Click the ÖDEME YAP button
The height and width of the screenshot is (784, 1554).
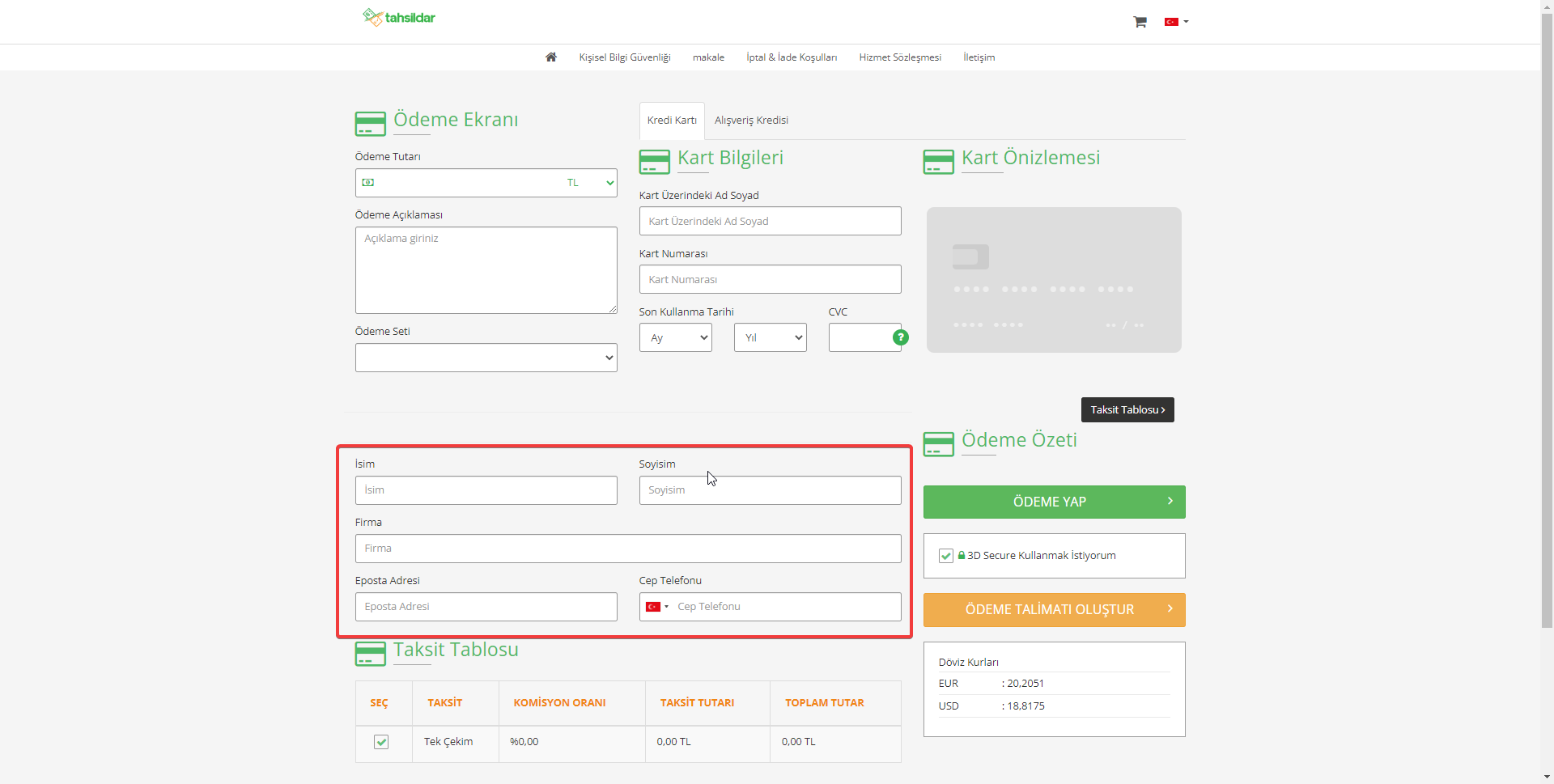click(x=1054, y=502)
